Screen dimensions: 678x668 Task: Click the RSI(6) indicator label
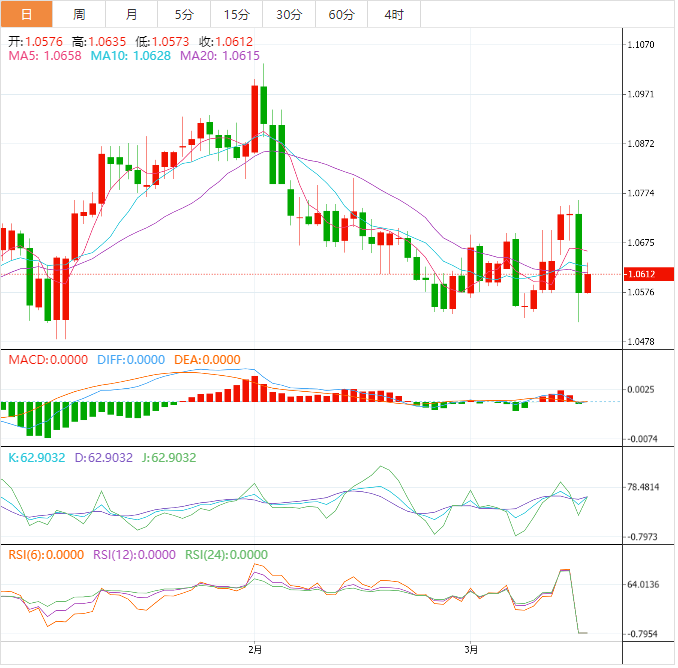click(44, 554)
